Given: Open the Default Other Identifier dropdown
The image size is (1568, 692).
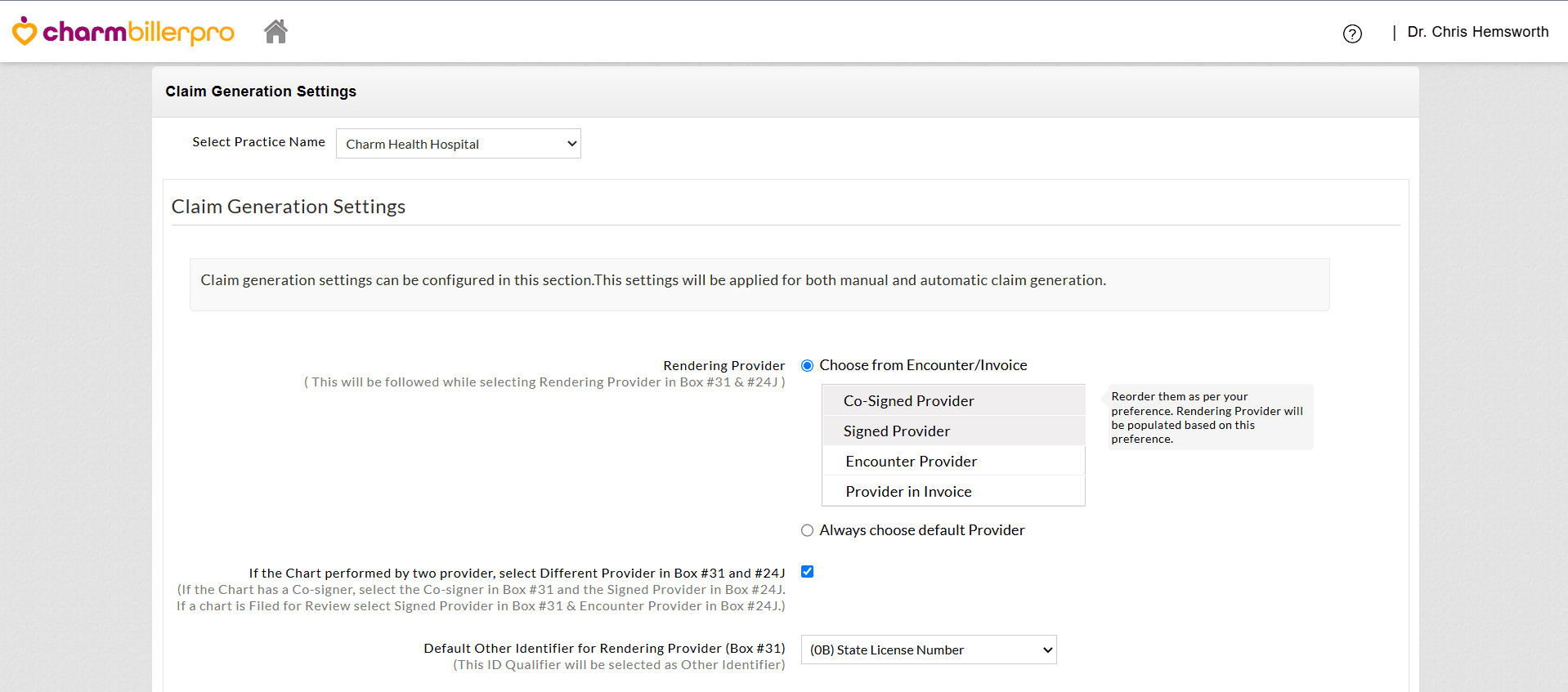Looking at the screenshot, I should pyautogui.click(x=929, y=650).
